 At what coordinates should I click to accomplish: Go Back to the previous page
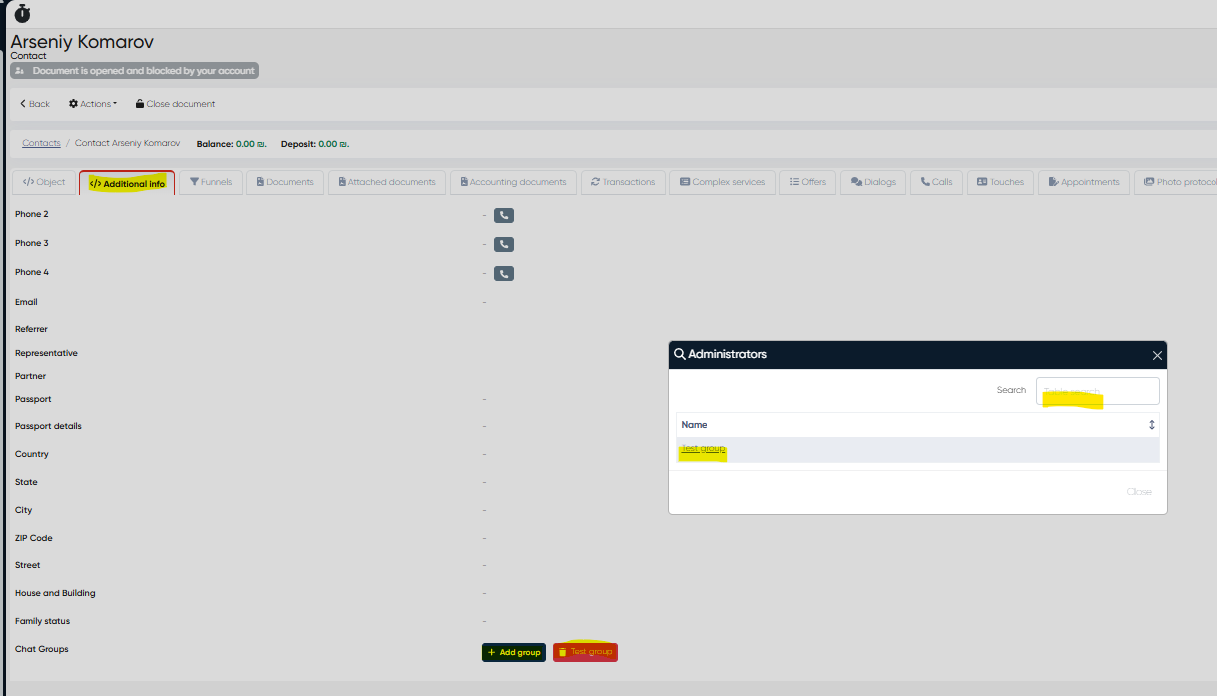[35, 104]
